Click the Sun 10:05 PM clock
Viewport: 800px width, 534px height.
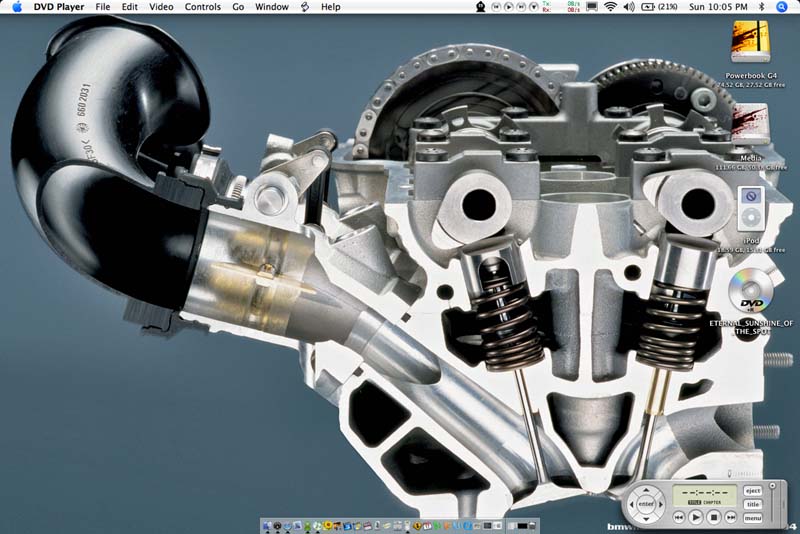tap(718, 7)
